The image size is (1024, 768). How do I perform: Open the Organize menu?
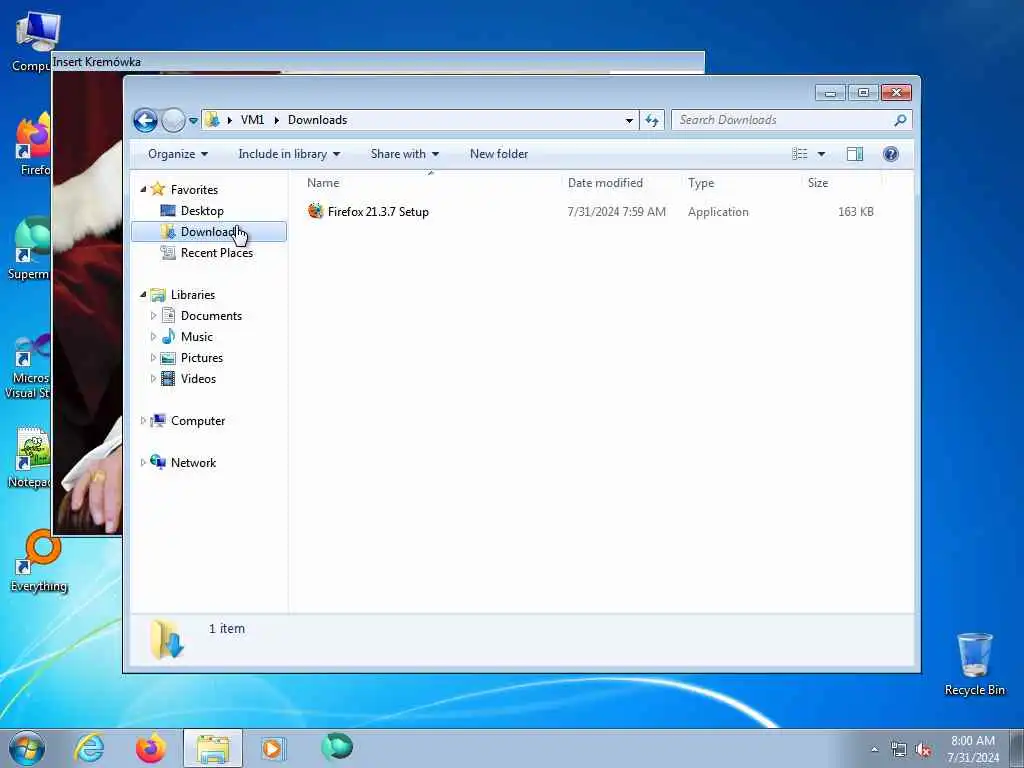click(x=178, y=154)
